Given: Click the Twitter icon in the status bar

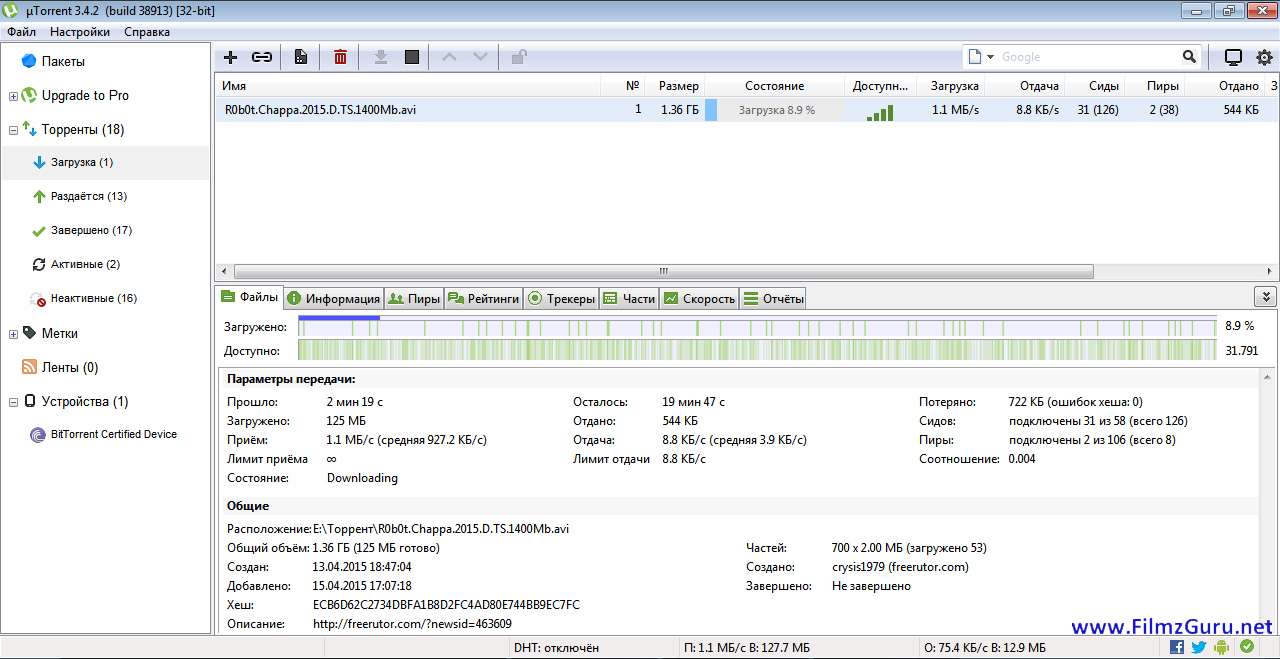Looking at the screenshot, I should (x=1198, y=647).
